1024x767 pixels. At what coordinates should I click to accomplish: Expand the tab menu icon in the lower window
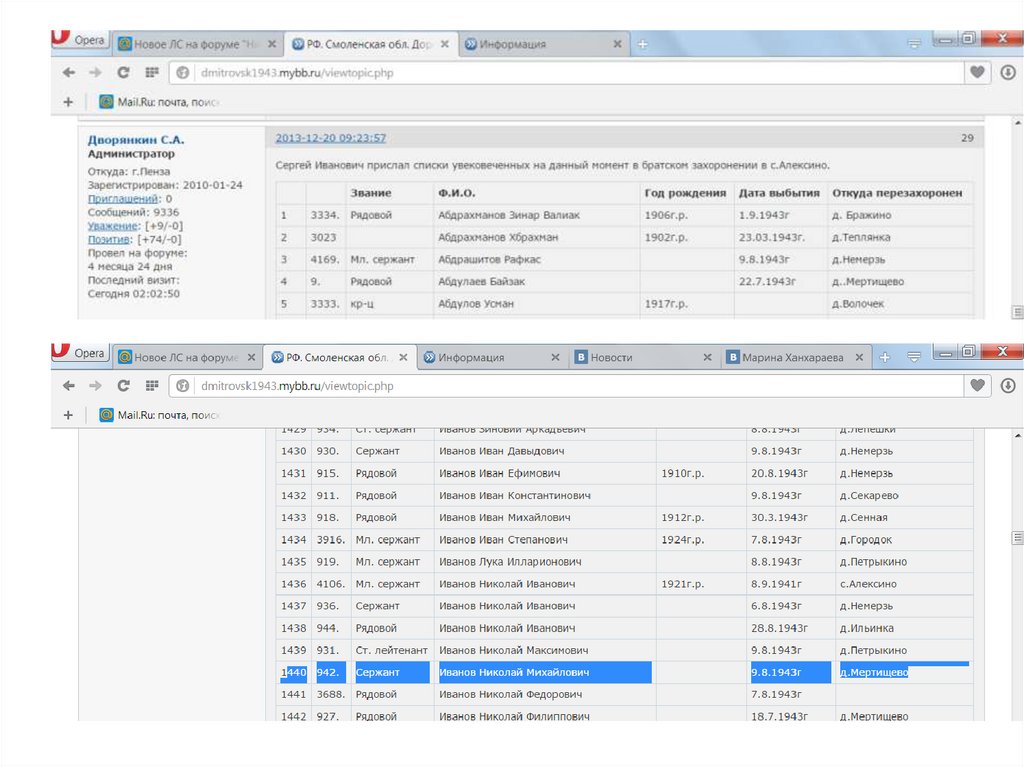click(x=913, y=357)
